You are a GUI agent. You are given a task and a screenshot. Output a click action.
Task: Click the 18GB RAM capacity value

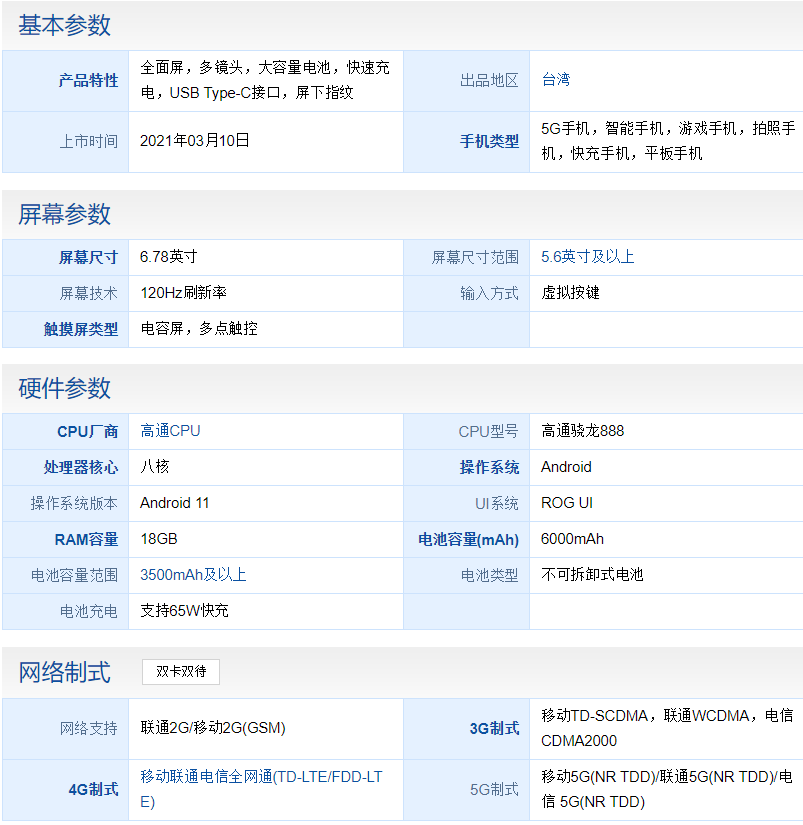[x=158, y=539]
